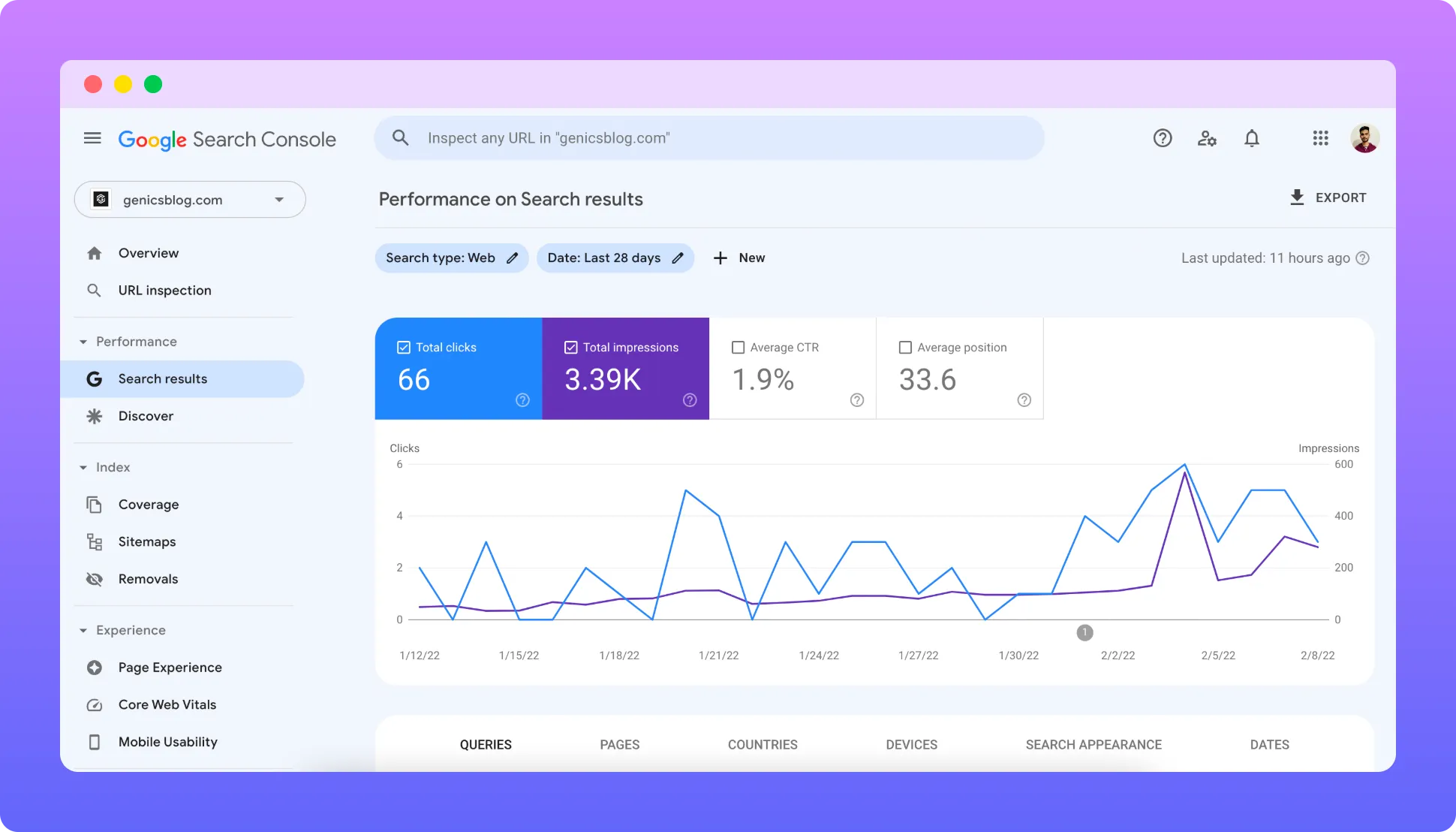Screen dimensions: 1456x832
Task: Click help icon in Average position card
Action: click(x=1024, y=400)
